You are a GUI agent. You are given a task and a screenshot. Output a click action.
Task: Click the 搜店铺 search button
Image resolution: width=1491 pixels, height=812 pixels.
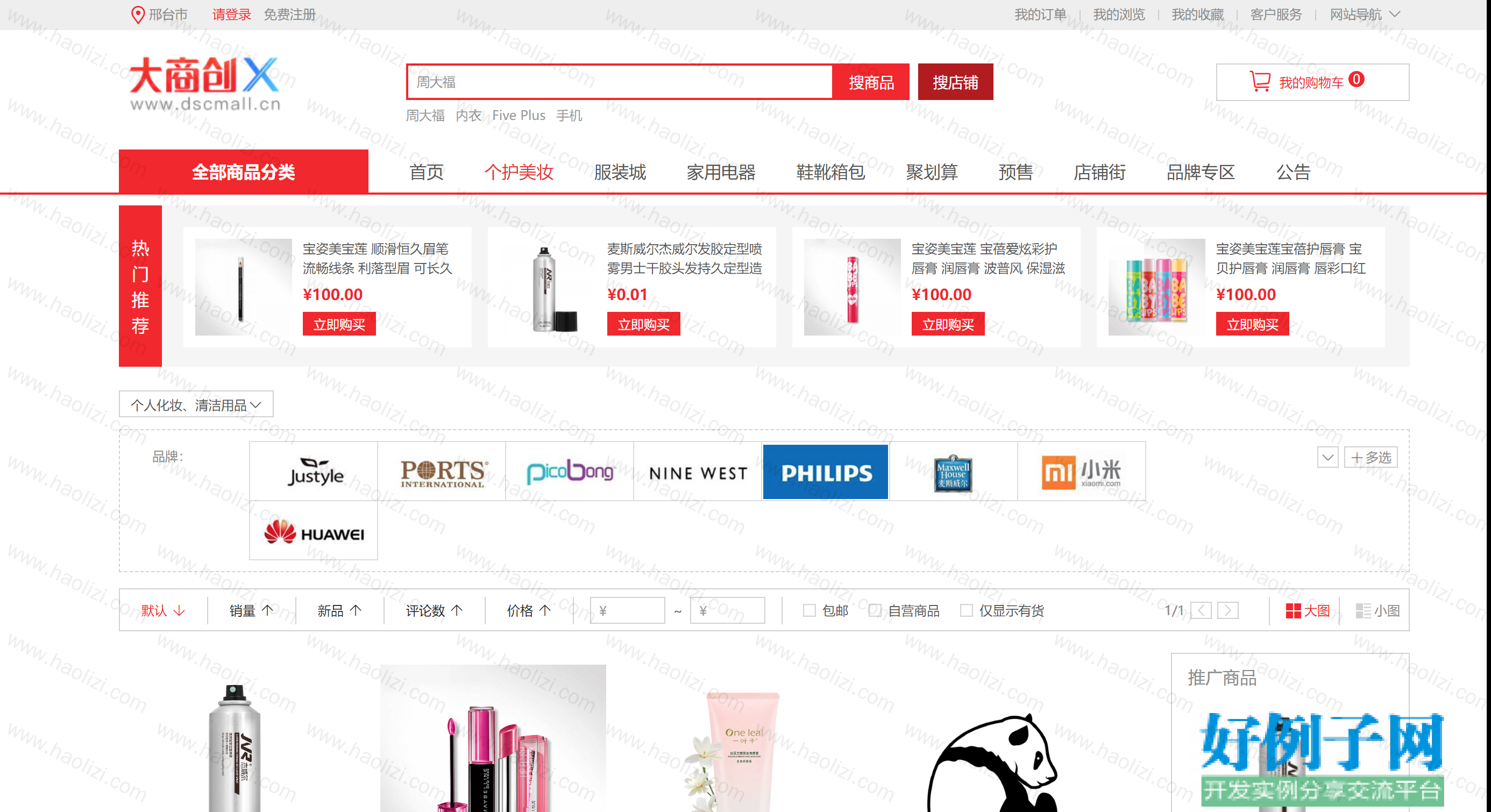point(956,82)
